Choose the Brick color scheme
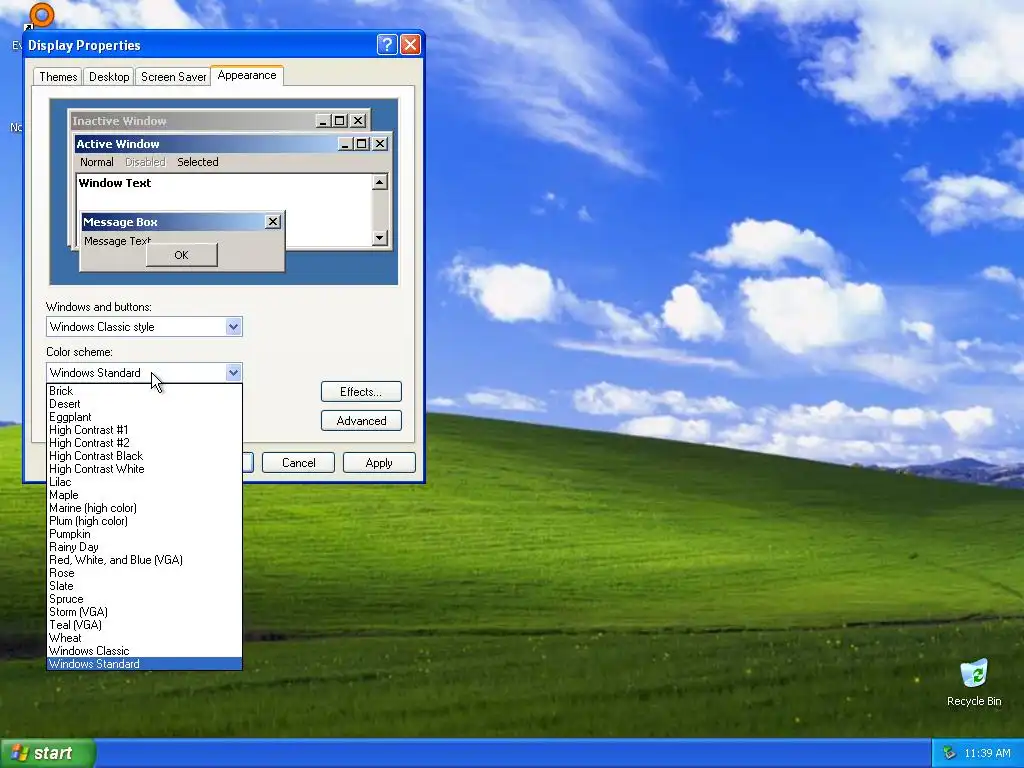This screenshot has height=768, width=1024. point(144,391)
